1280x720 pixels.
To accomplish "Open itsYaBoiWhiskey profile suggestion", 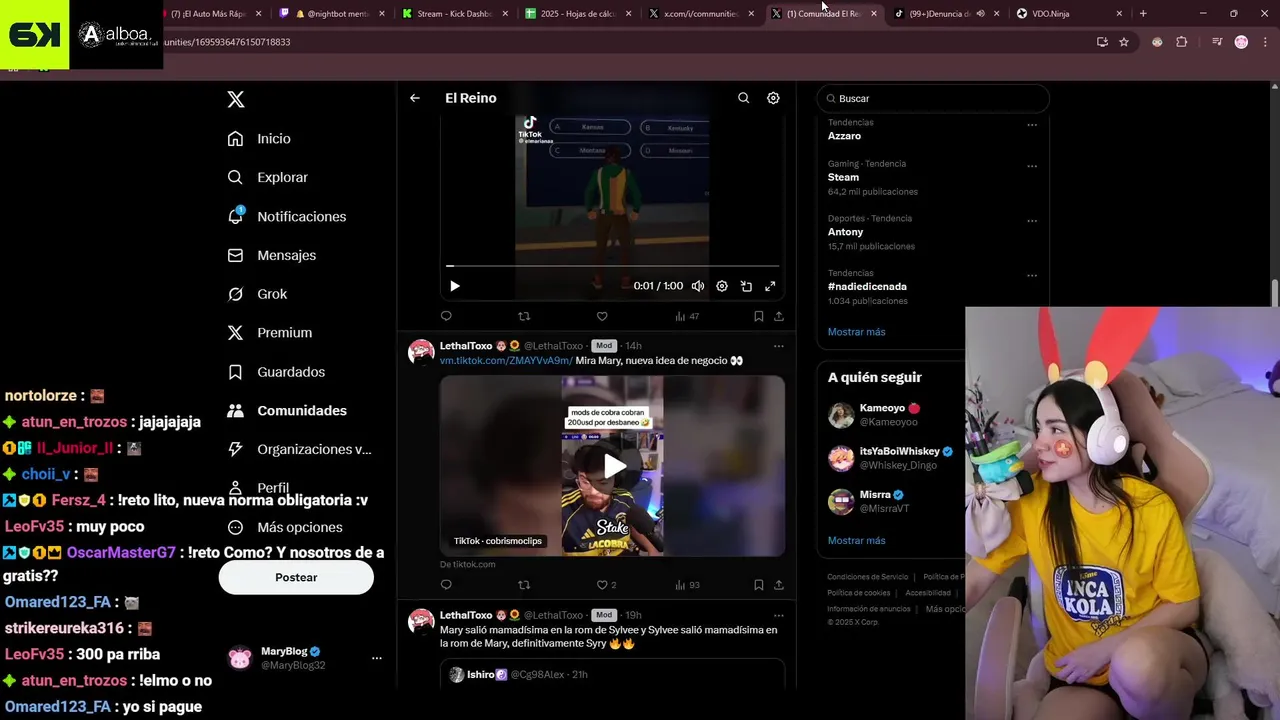I will (x=900, y=451).
